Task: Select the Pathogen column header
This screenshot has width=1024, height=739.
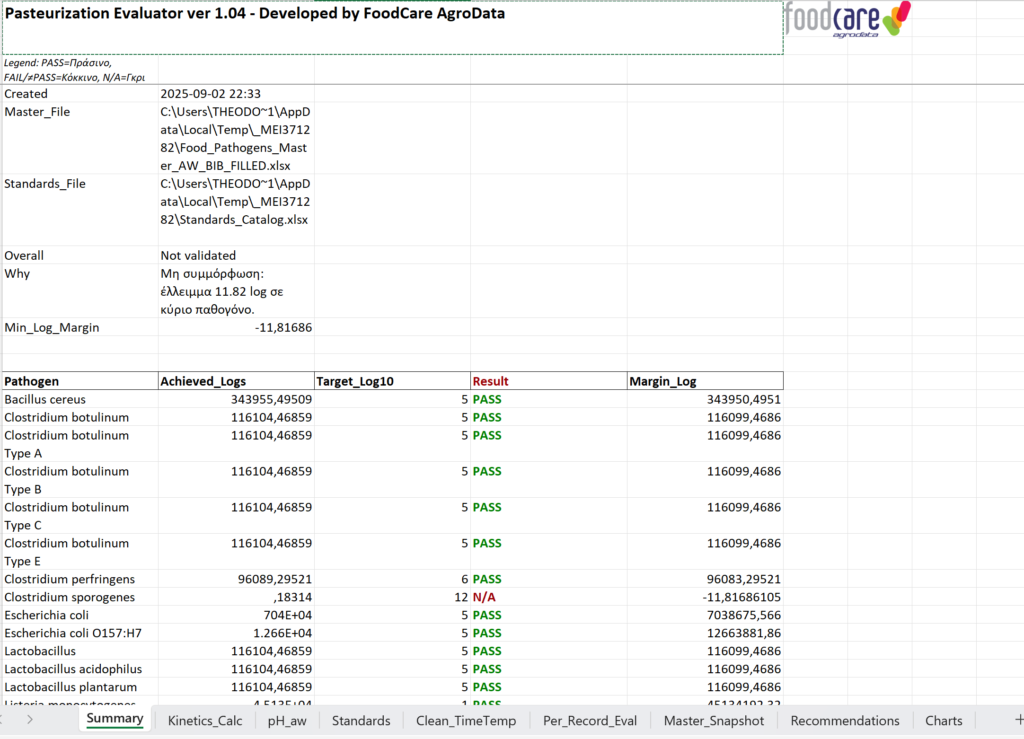Action: point(80,381)
